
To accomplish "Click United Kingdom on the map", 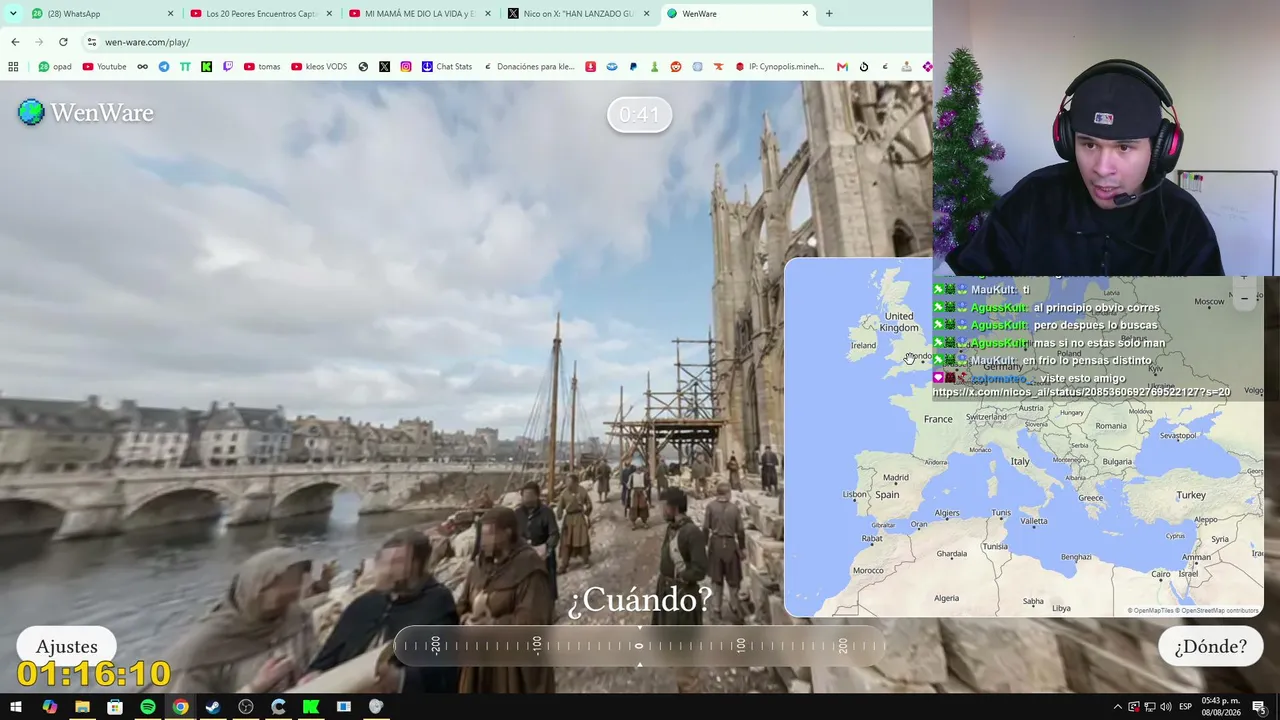I will [899, 322].
